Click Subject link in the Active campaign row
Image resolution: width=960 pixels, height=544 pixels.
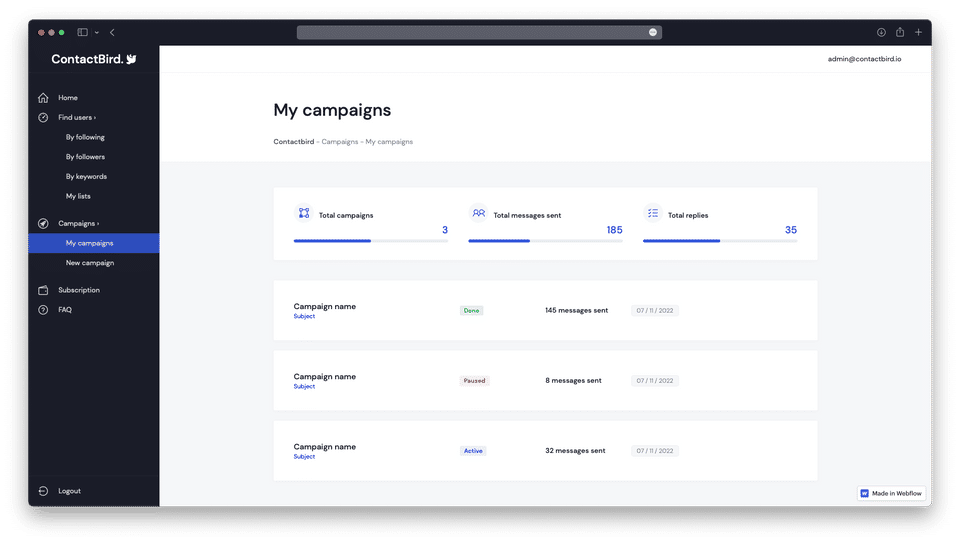pos(304,456)
